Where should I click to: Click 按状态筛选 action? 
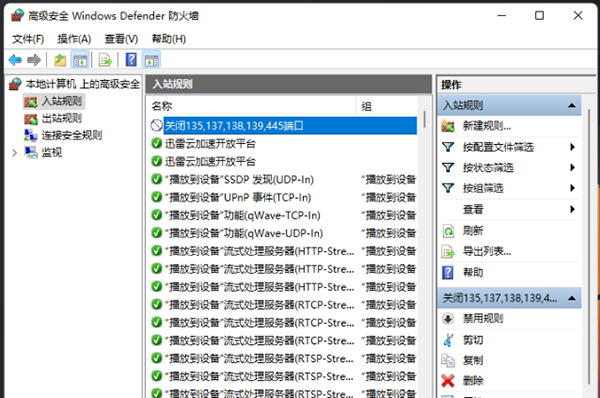pos(488,168)
